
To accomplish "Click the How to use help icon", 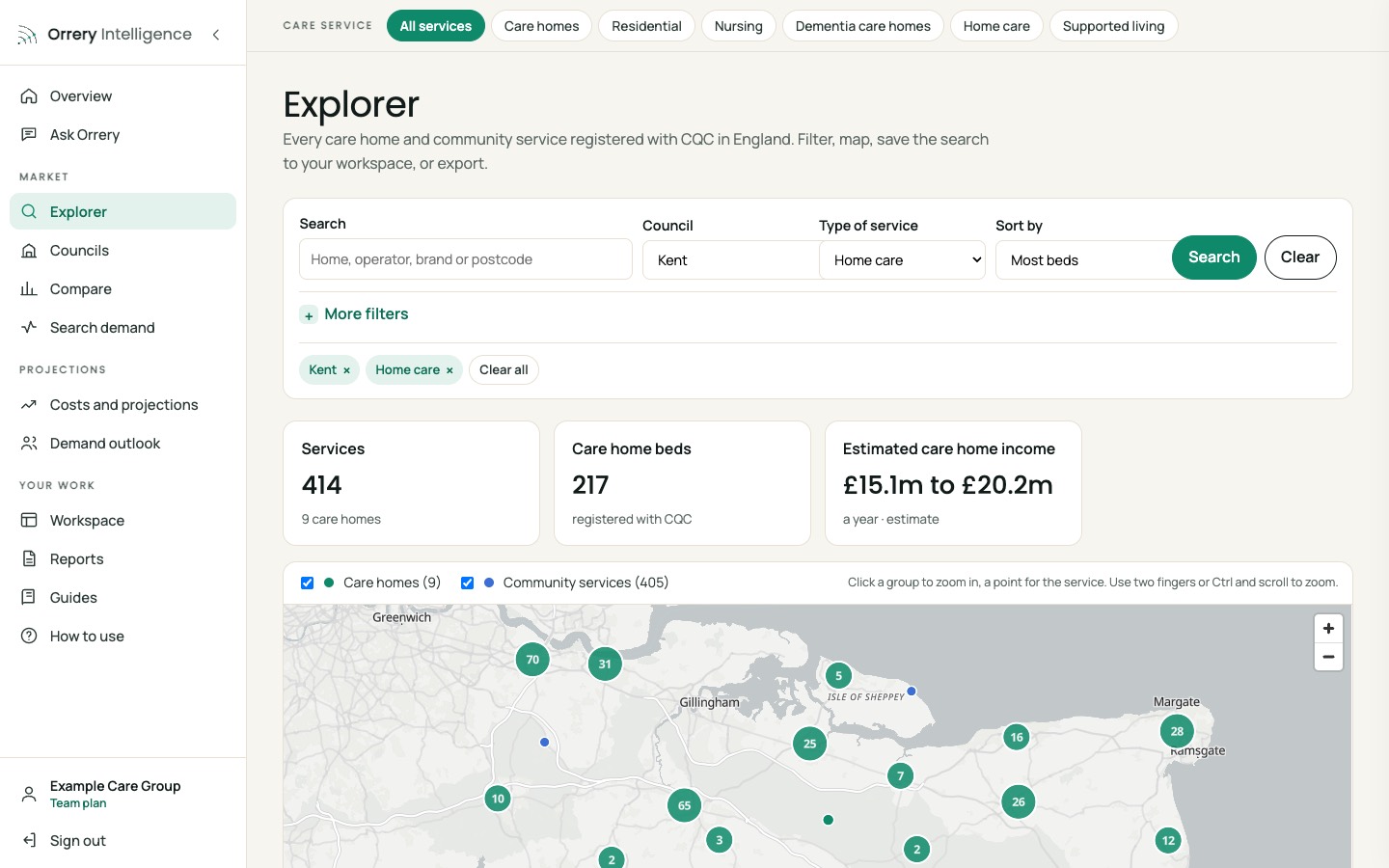I will tap(29, 637).
